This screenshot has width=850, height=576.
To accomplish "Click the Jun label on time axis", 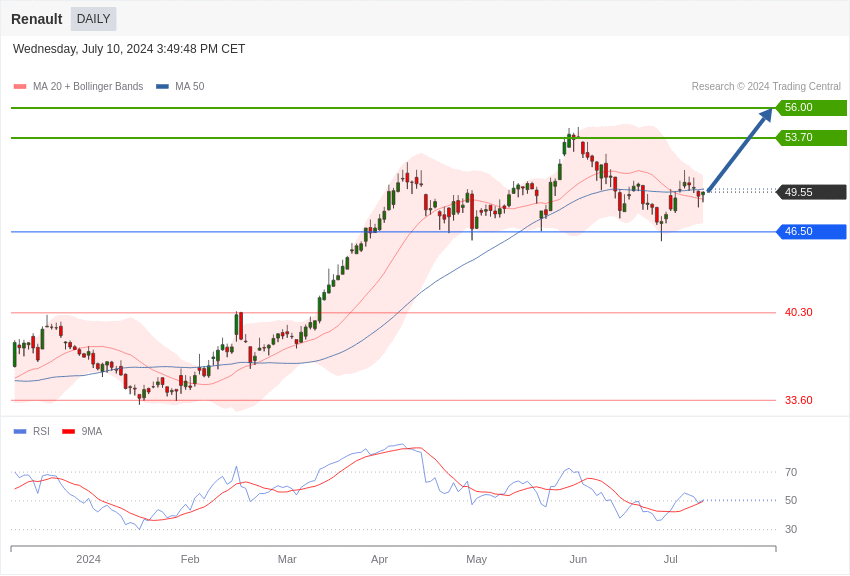I will [x=578, y=559].
